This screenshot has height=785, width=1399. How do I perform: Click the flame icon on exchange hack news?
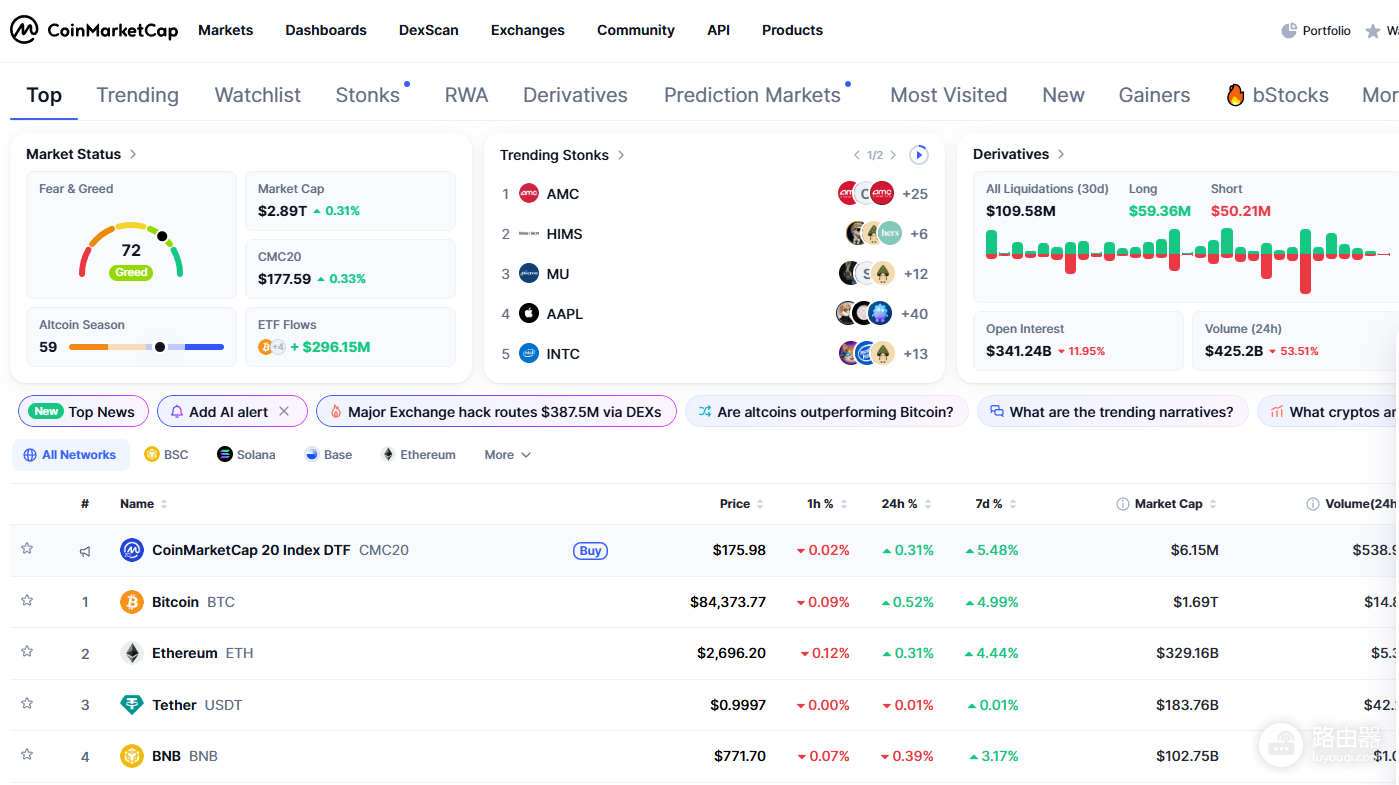[336, 412]
